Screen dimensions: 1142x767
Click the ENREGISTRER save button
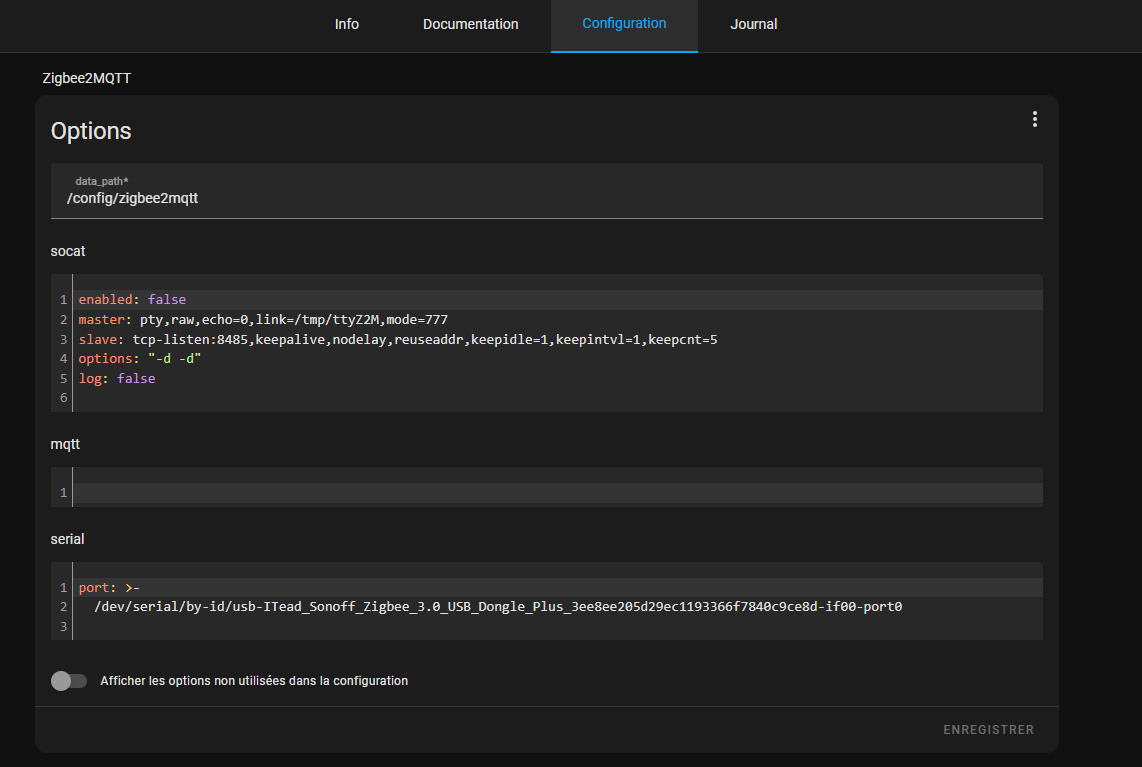pyautogui.click(x=988, y=729)
